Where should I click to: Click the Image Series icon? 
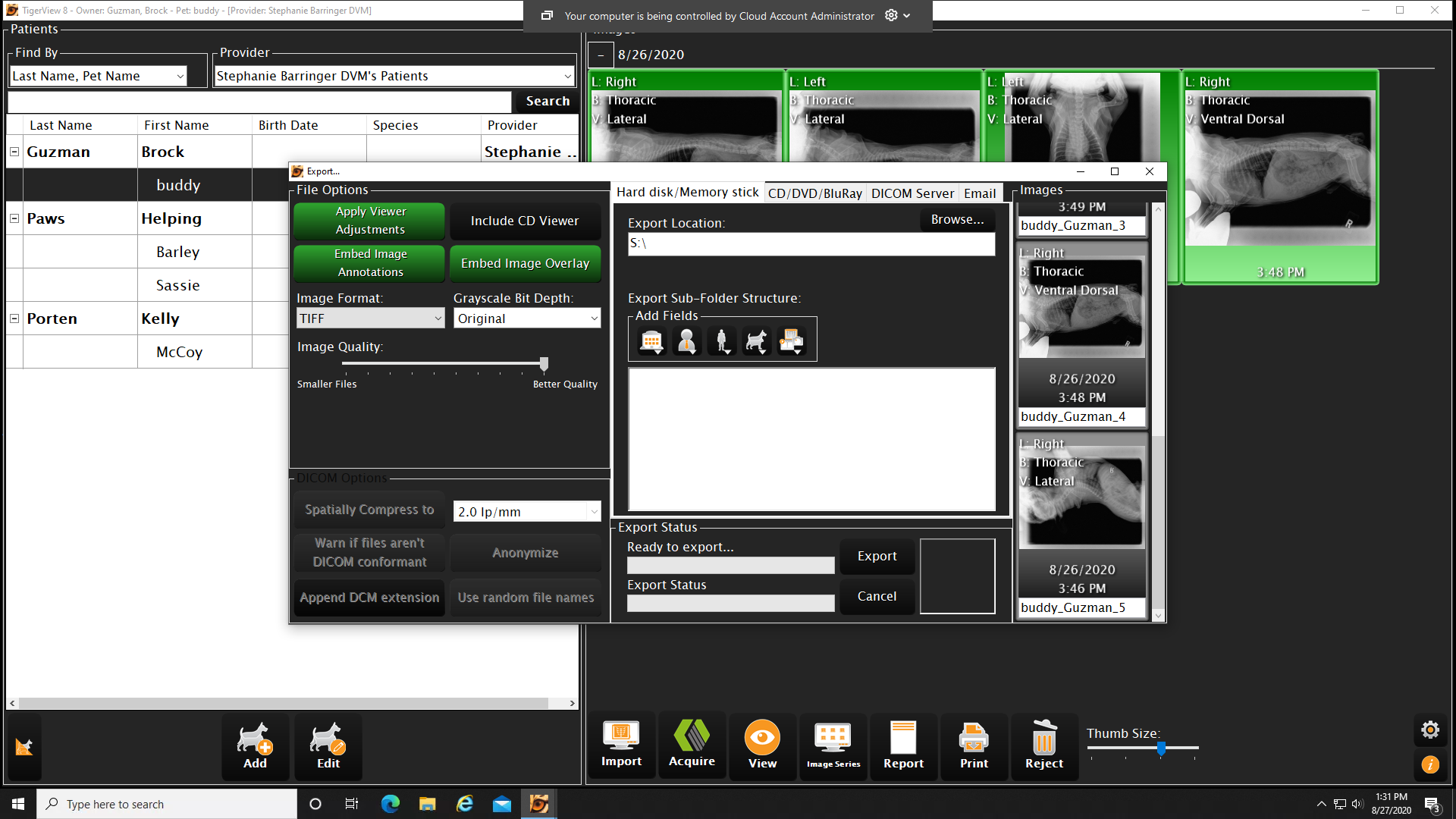pos(833,745)
